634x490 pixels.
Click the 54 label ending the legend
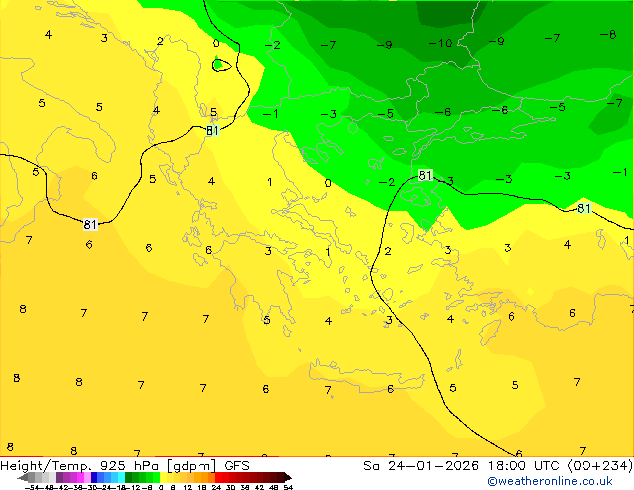pyautogui.click(x=288, y=488)
